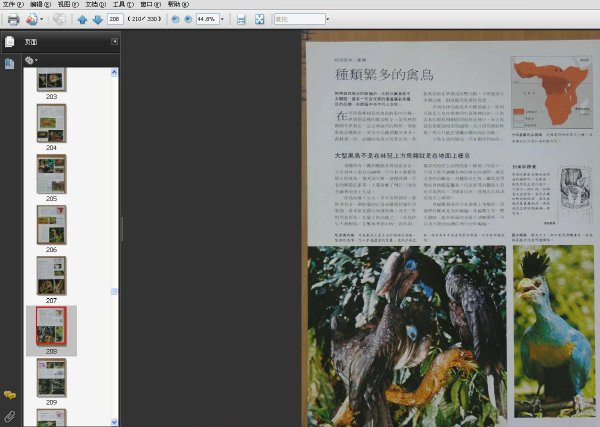Screen dimensions: 600x427
Task: Click the Print icon in the toolbar
Action: coord(13,19)
